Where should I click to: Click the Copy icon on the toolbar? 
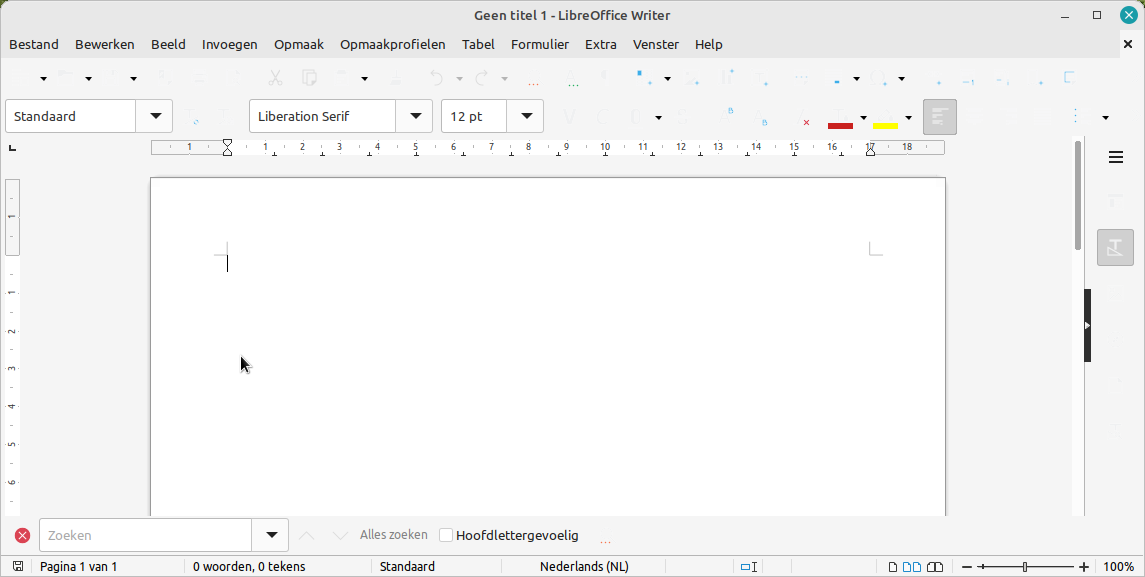point(308,77)
